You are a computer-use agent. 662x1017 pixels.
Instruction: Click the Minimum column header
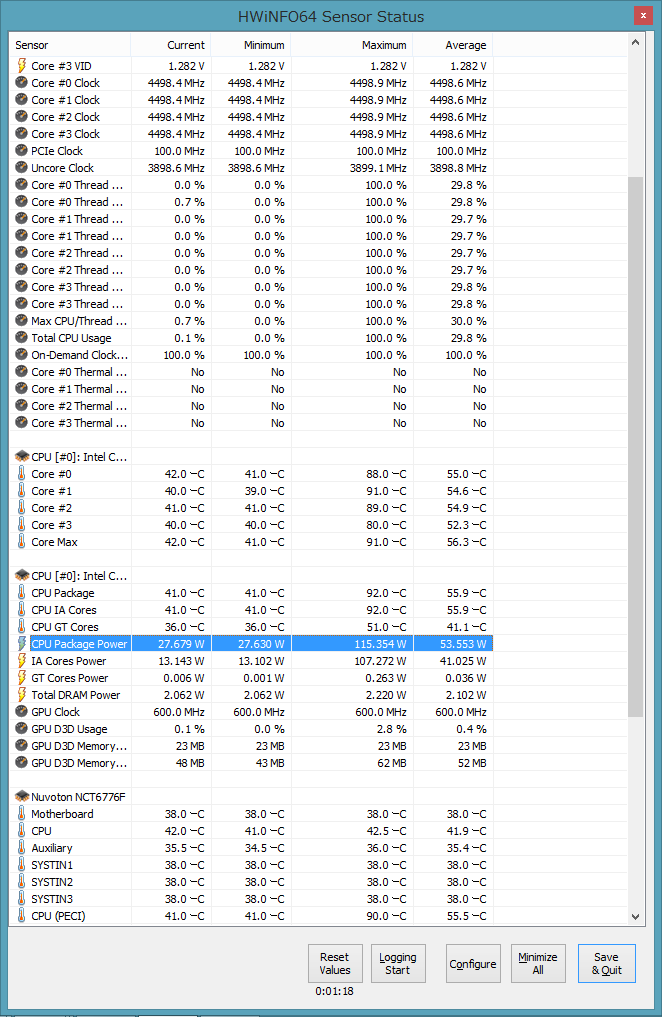[251, 45]
